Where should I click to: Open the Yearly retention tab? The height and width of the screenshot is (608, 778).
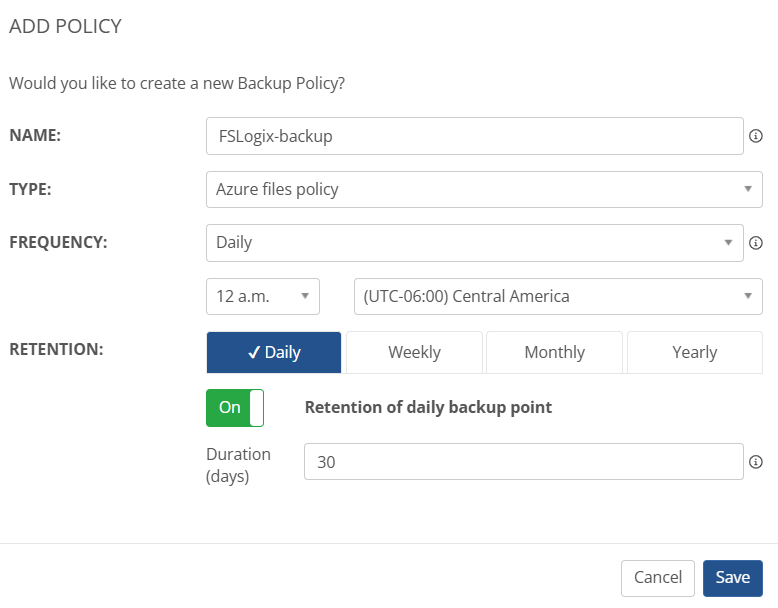tap(694, 352)
